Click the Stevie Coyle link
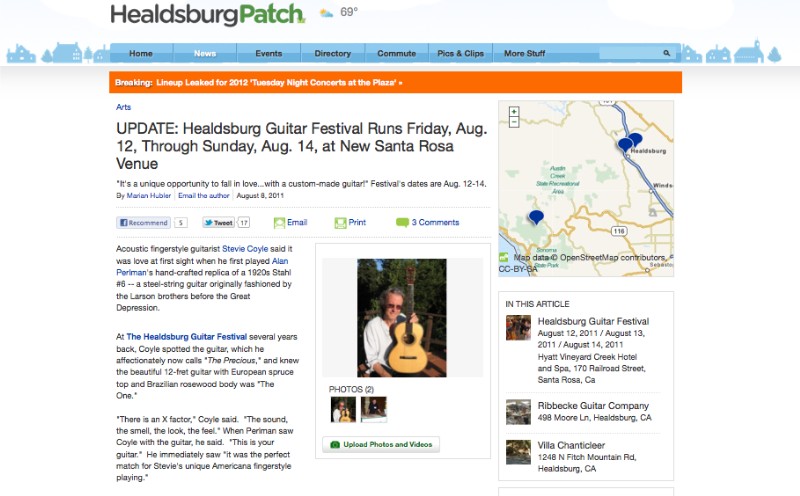800x496 pixels. pos(245,249)
